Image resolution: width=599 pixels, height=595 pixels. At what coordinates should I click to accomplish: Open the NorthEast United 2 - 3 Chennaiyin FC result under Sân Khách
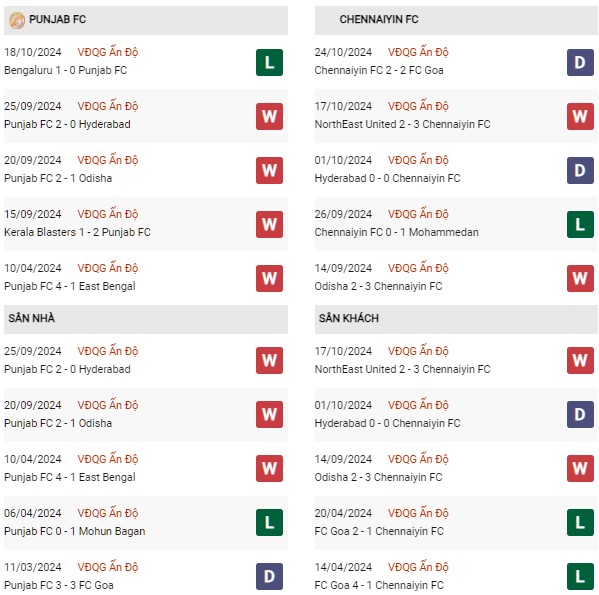(402, 369)
